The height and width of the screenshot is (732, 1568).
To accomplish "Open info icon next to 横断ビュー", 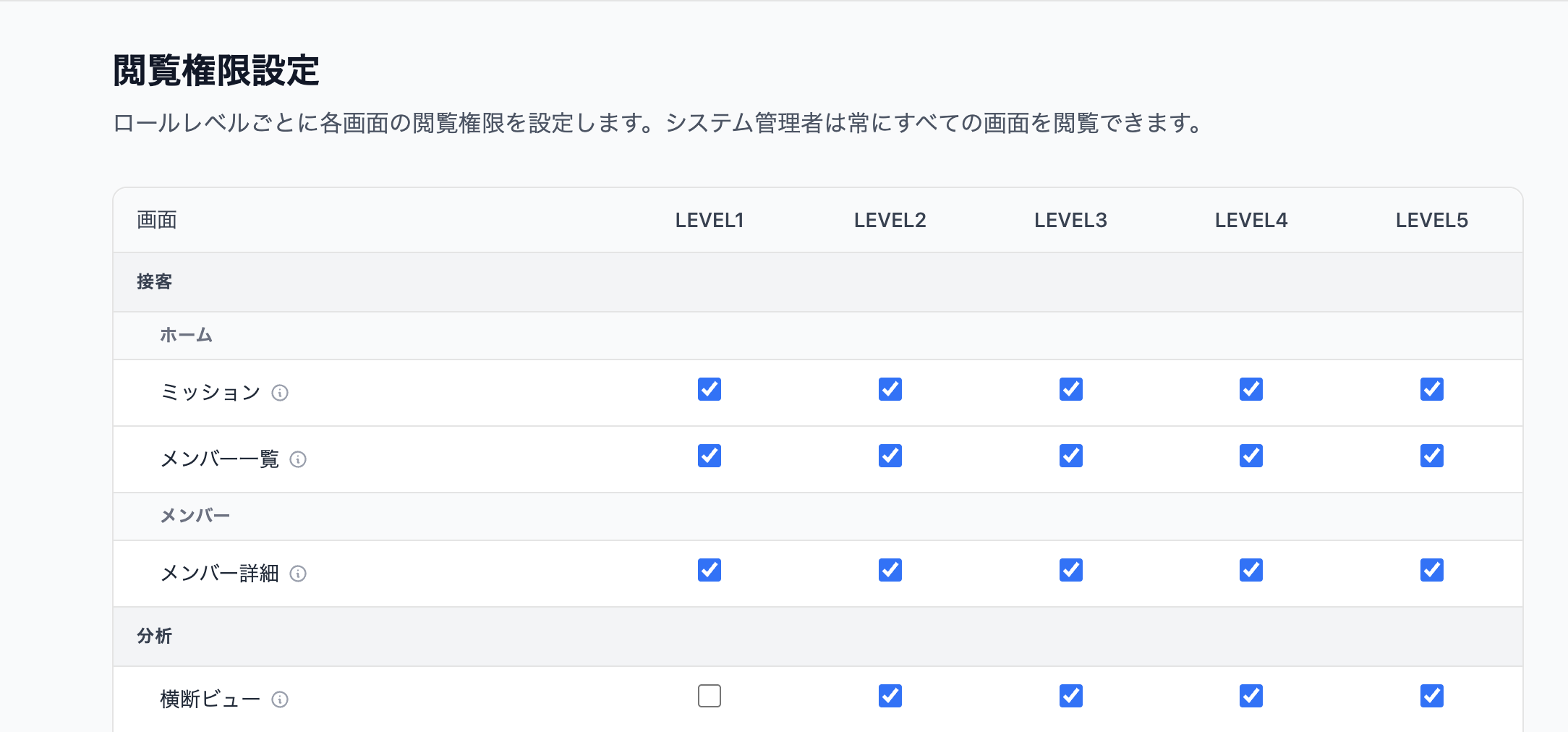I will [280, 699].
